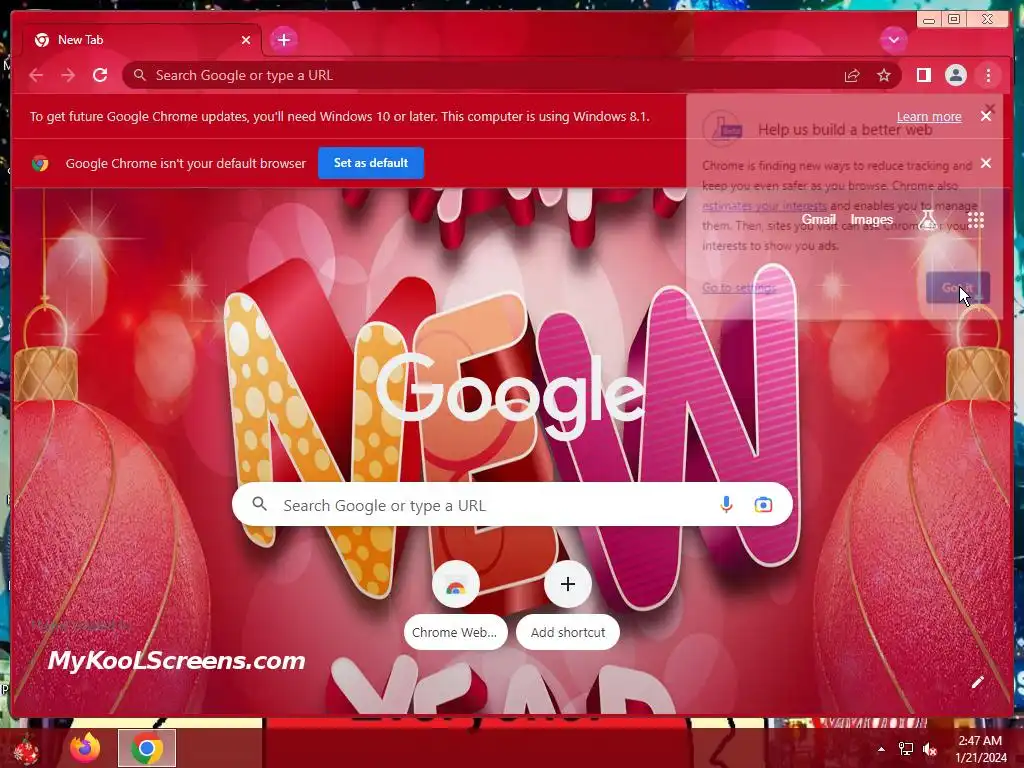Open the Start button ornament
Screen dimensions: 1024x768
point(25,750)
